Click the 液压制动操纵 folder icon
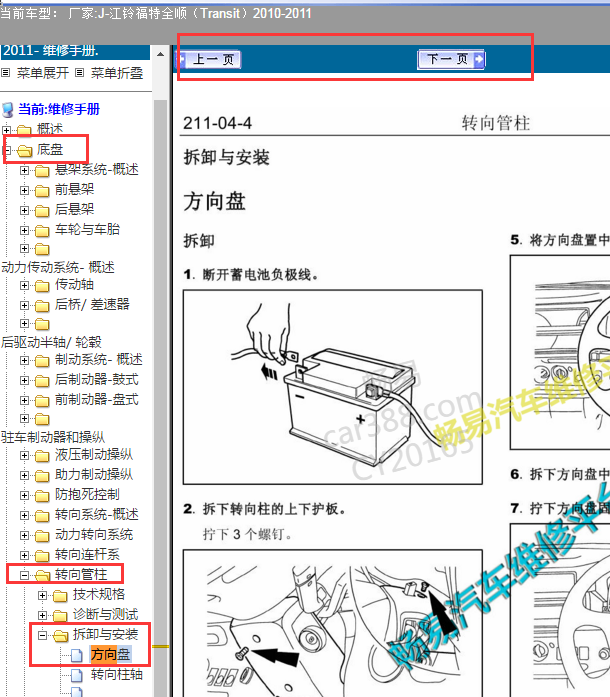610x697 pixels. [x=42, y=456]
